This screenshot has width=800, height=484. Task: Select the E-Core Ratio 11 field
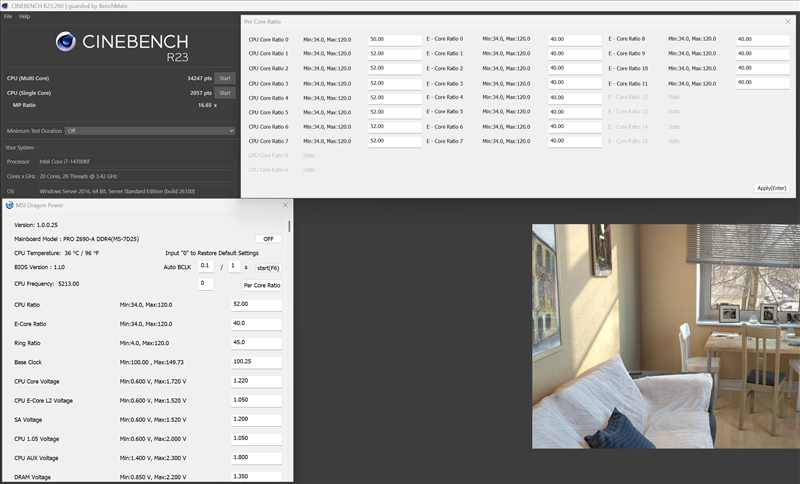pyautogui.click(x=763, y=83)
